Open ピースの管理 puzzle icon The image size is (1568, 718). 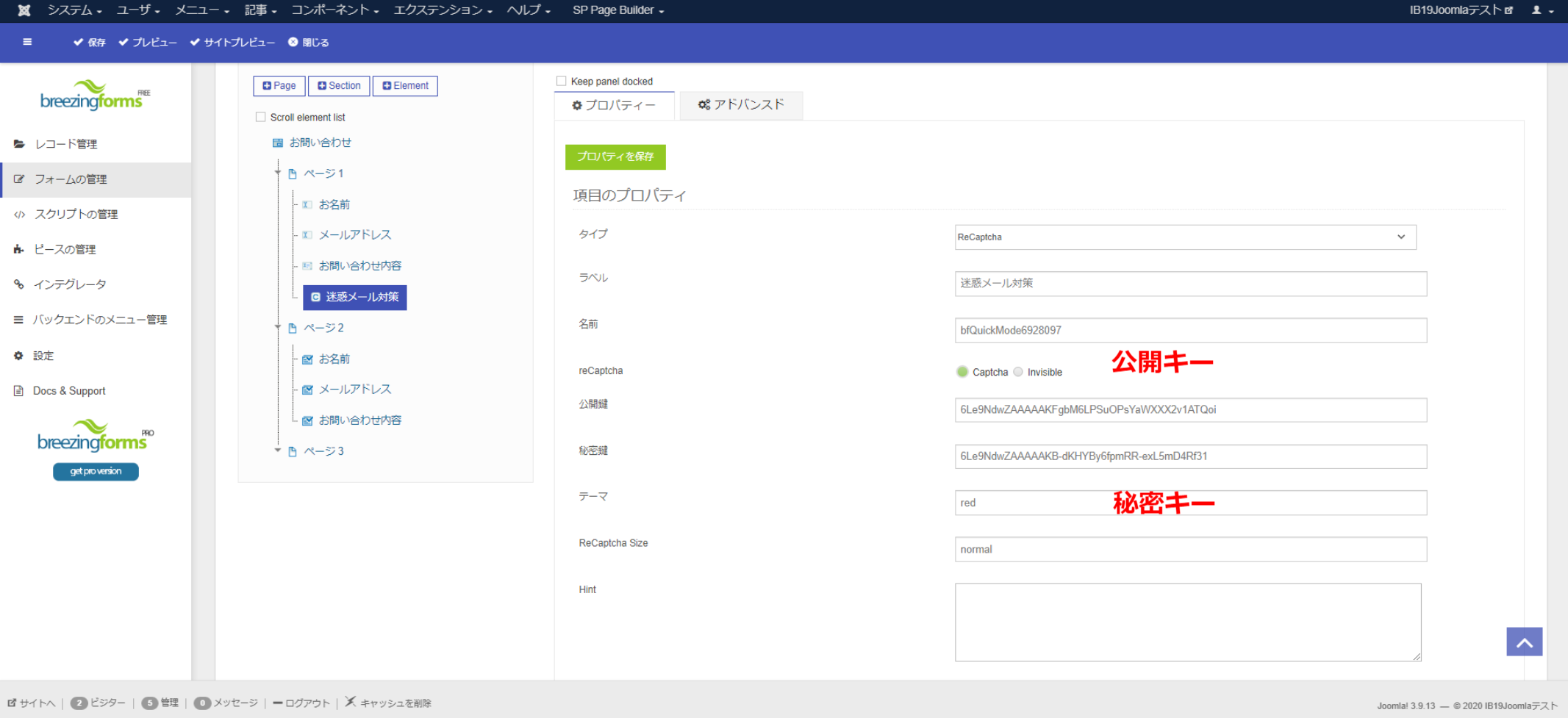(x=19, y=250)
